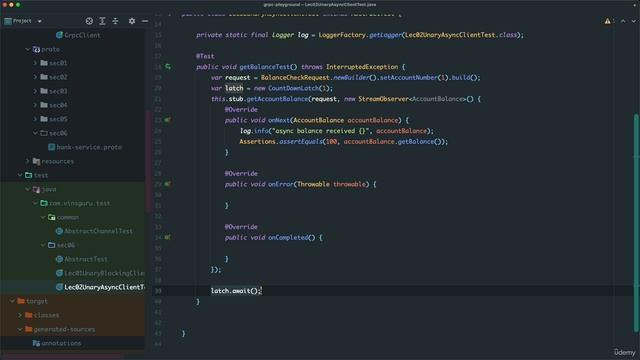Select the sec06 test package
This screenshot has width=640, height=360.
(x=61, y=245)
